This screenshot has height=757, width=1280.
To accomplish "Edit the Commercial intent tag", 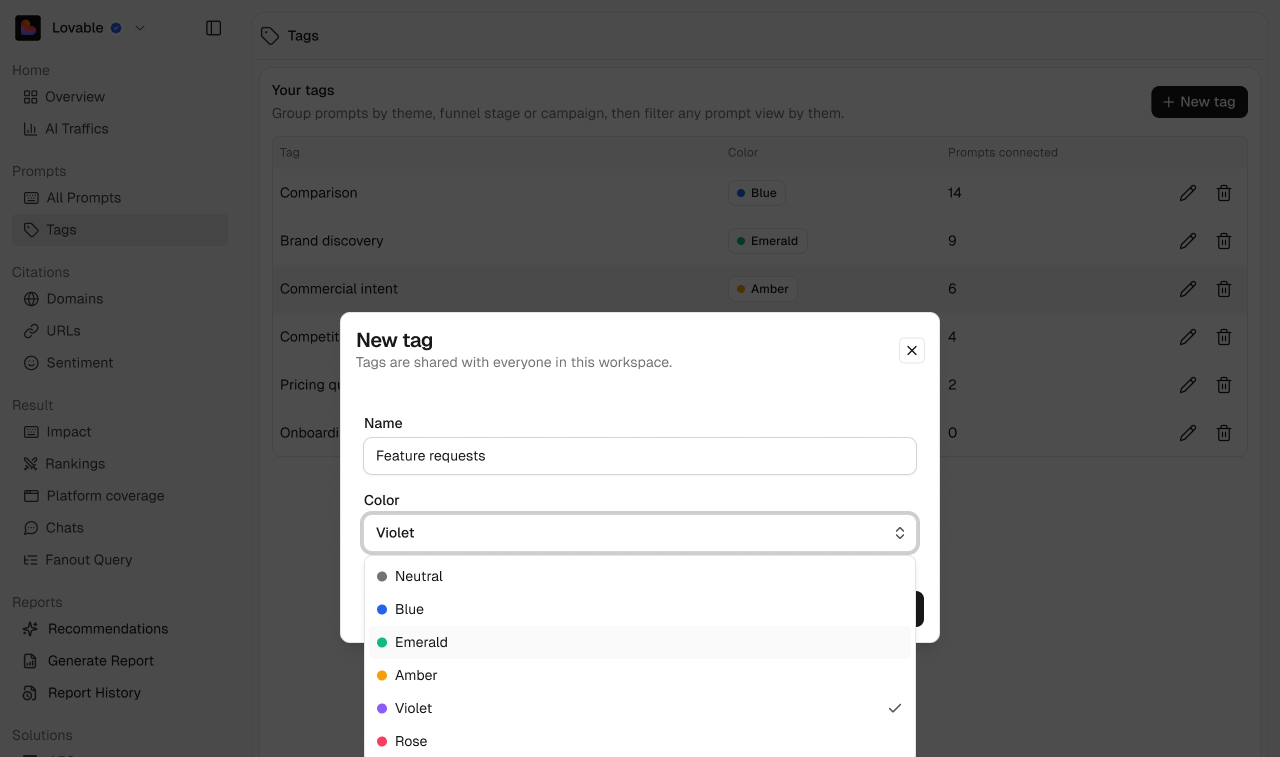I will click(x=1188, y=289).
